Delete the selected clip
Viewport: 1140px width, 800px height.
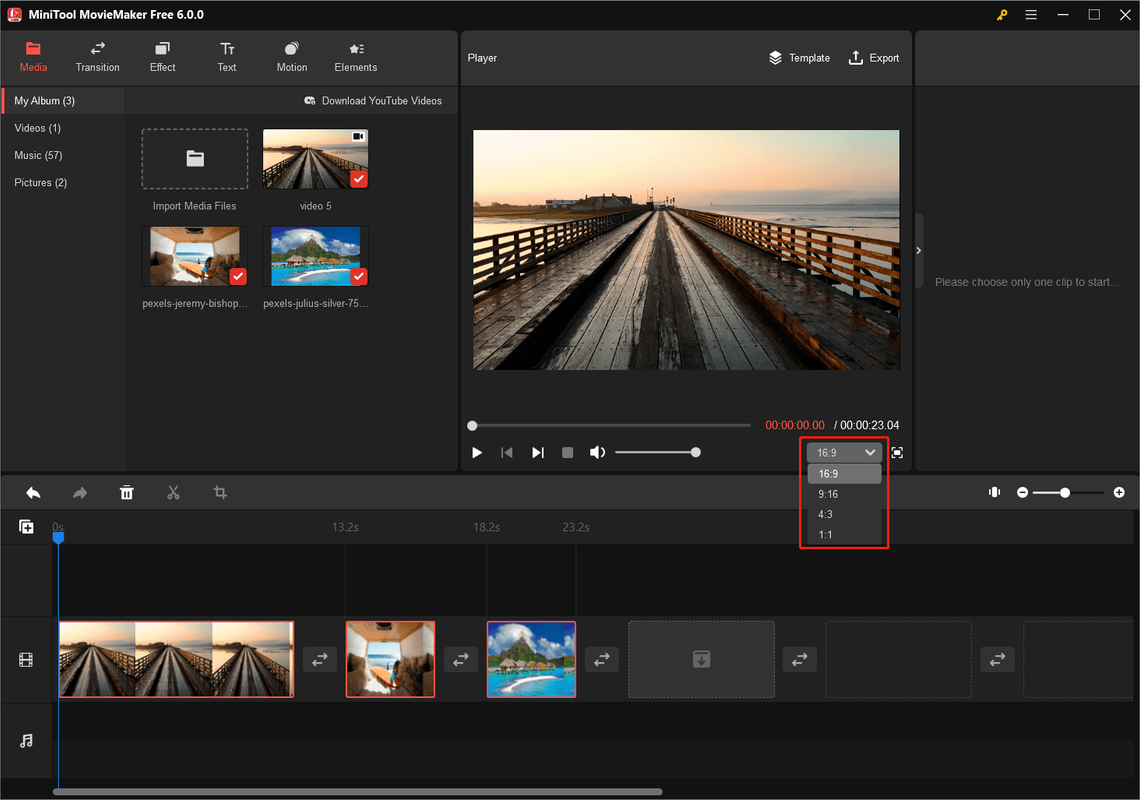(x=127, y=493)
